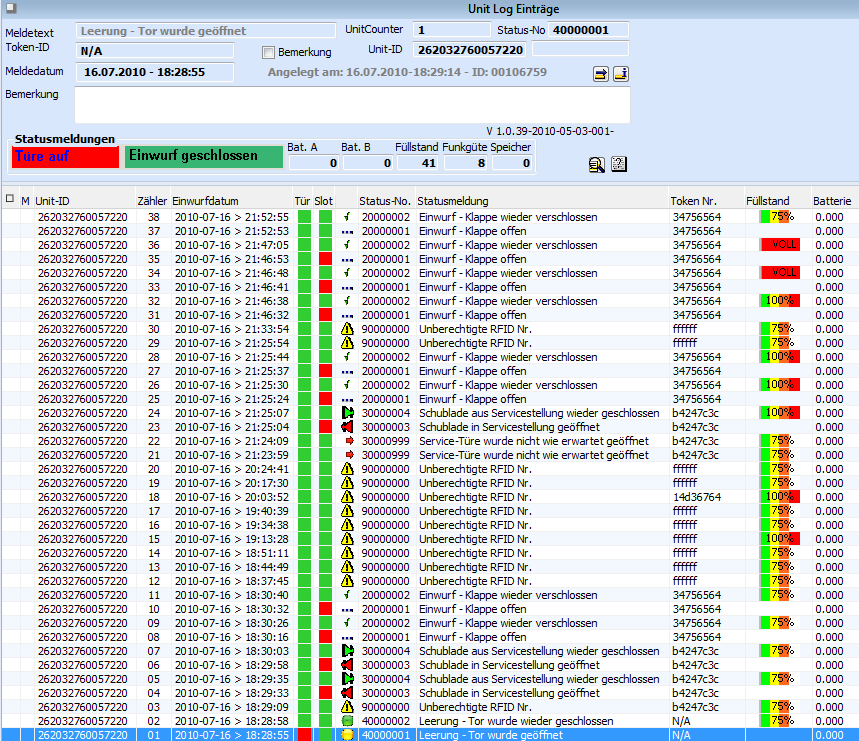
Task: Click warning icon in Zähler 12 row
Action: 347,581
